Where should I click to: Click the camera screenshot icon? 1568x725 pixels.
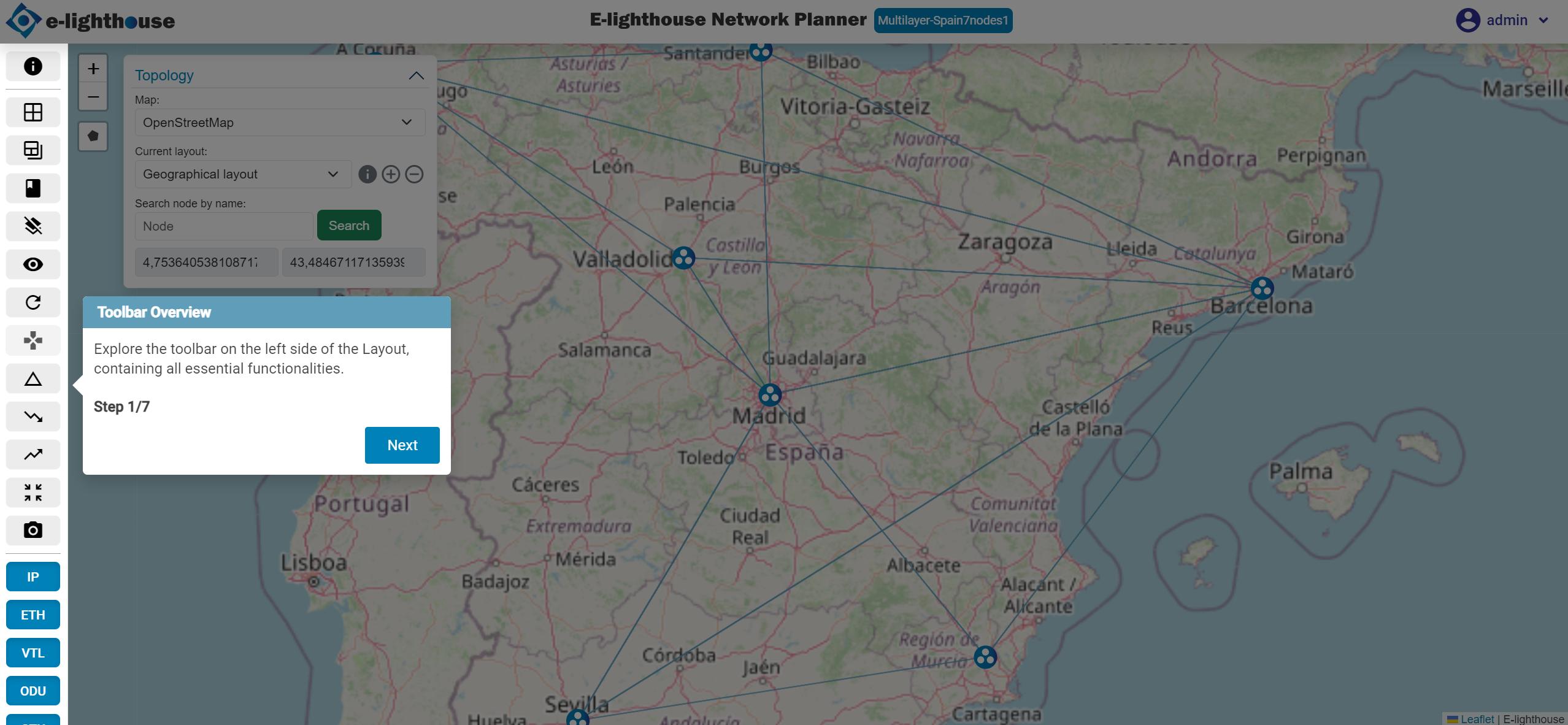click(33, 530)
